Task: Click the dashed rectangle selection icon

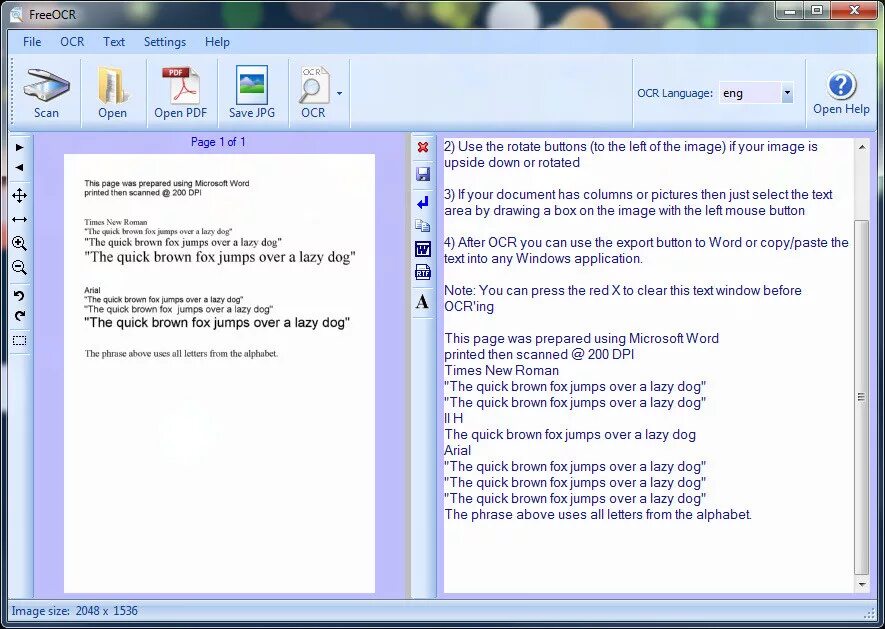Action: point(20,340)
